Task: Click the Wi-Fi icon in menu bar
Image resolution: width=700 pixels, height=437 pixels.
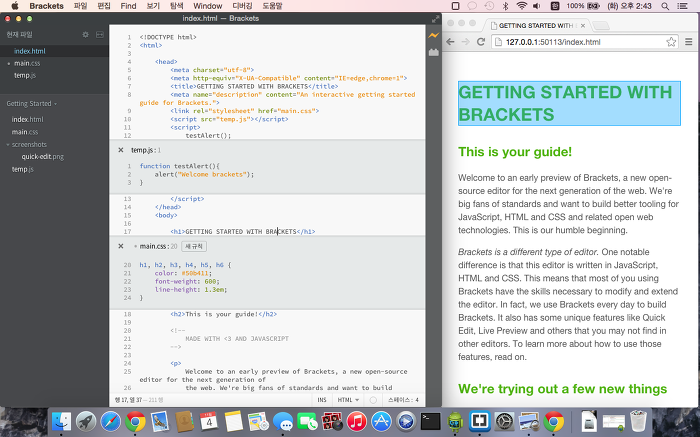Action: pyautogui.click(x=521, y=6)
